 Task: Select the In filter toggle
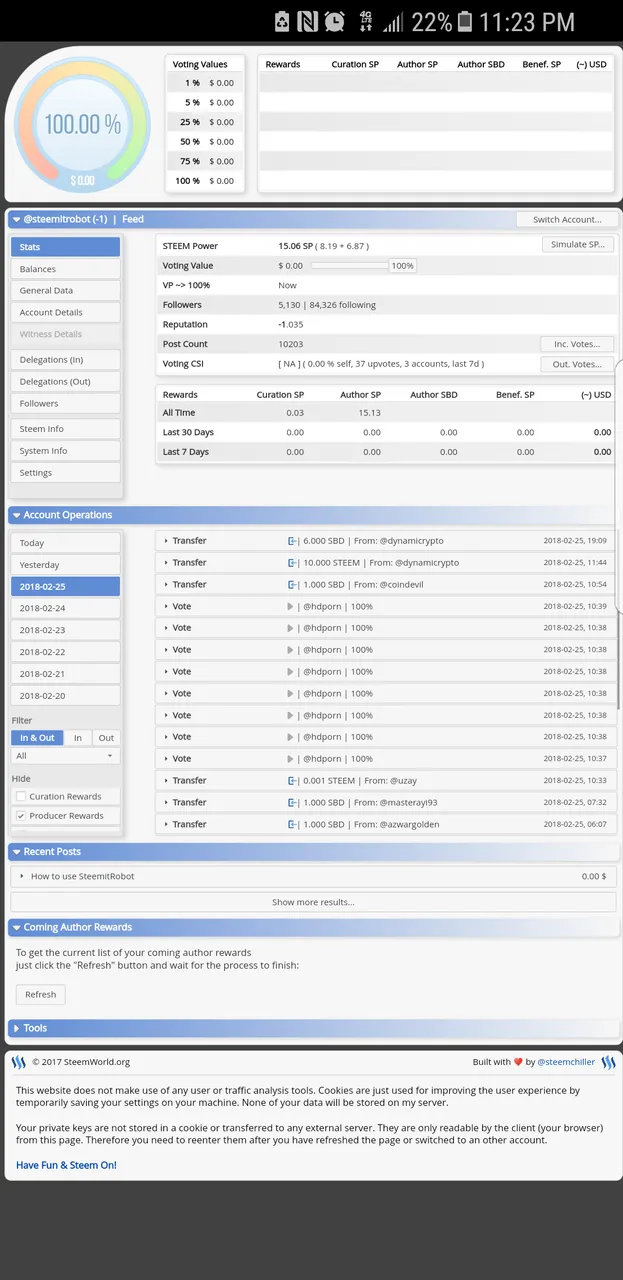[78, 738]
